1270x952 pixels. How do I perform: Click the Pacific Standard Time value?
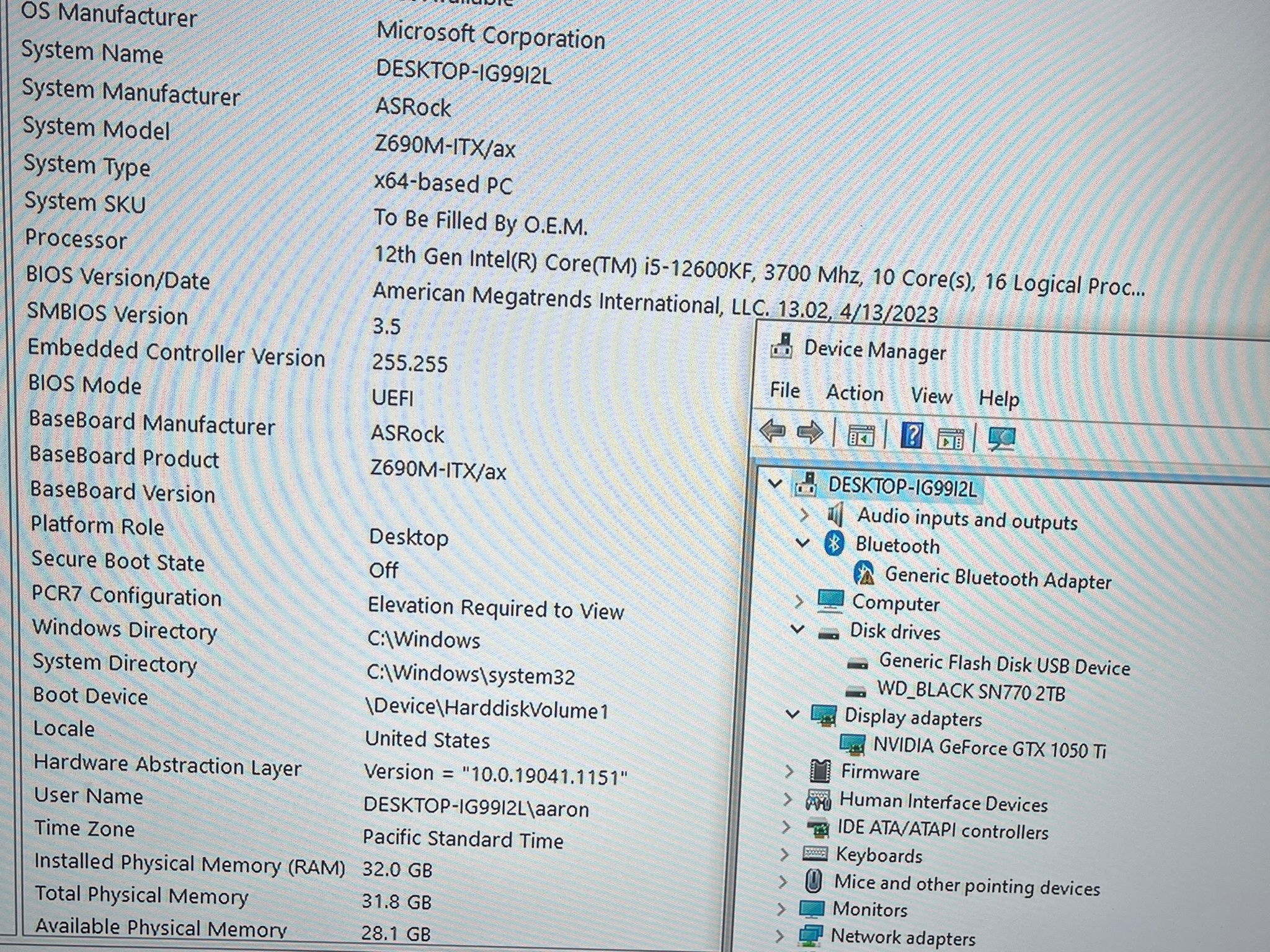tap(463, 839)
